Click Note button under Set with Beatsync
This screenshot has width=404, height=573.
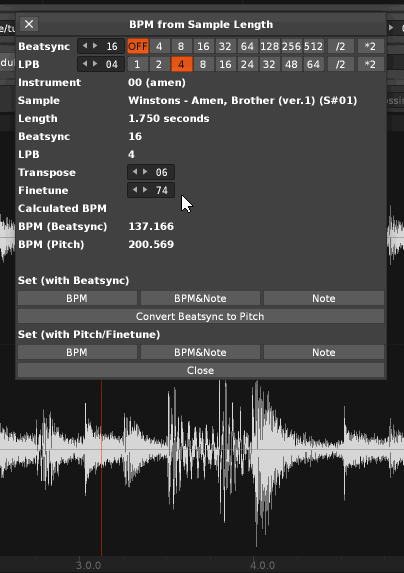coord(324,298)
